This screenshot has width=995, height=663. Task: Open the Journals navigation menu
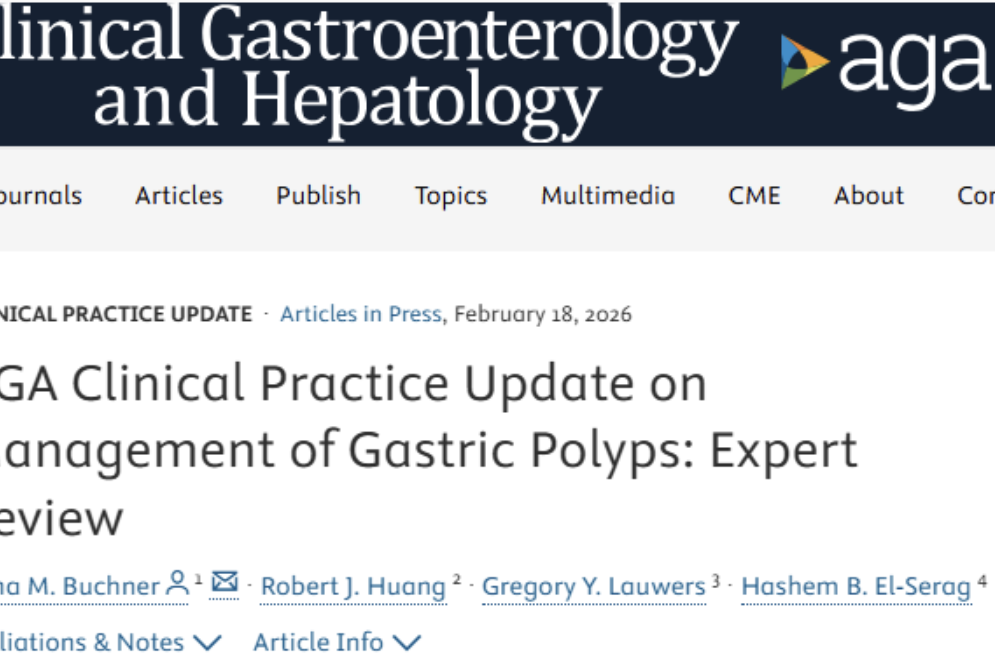[40, 195]
